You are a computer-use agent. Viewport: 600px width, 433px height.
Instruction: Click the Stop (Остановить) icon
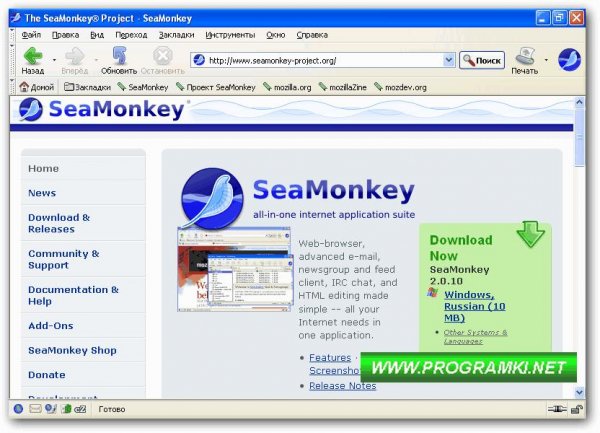[163, 56]
